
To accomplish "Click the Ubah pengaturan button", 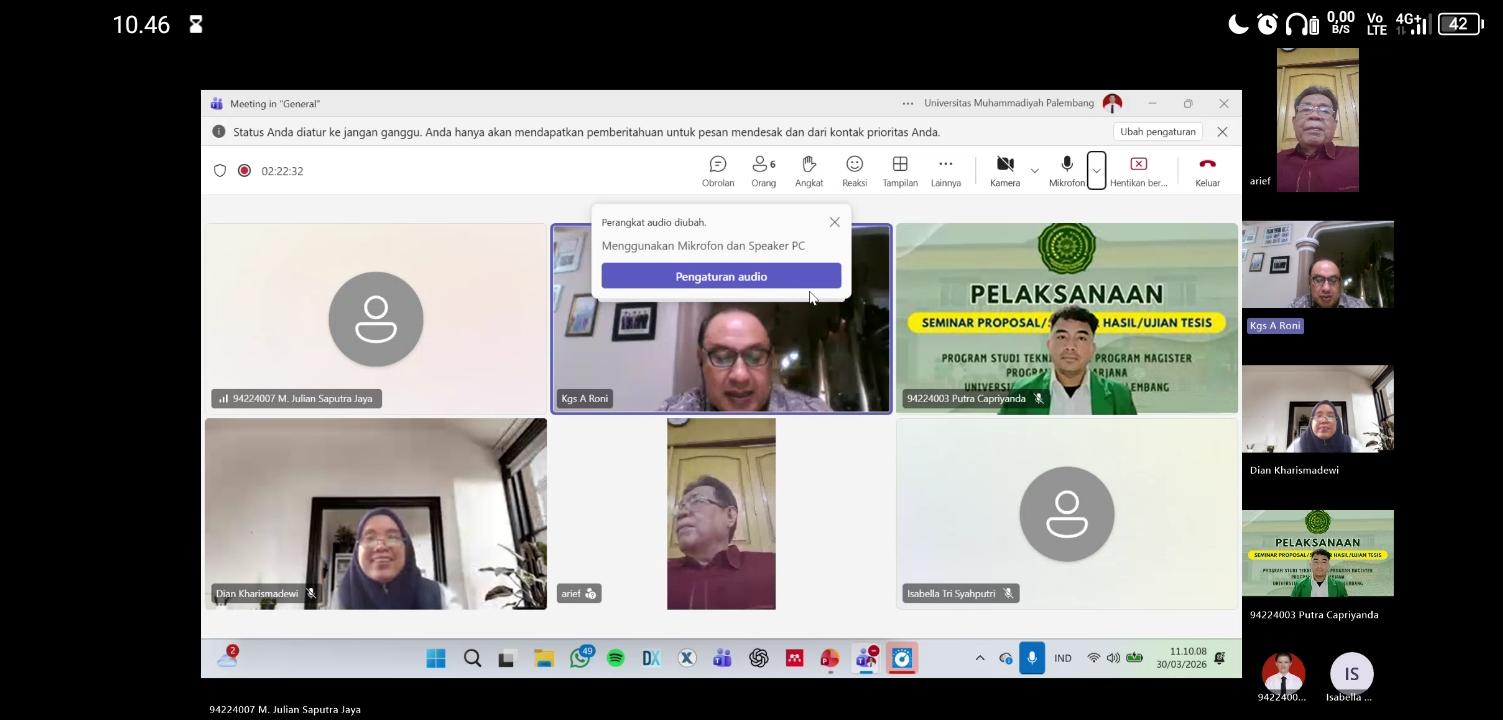I will 1157,132.
